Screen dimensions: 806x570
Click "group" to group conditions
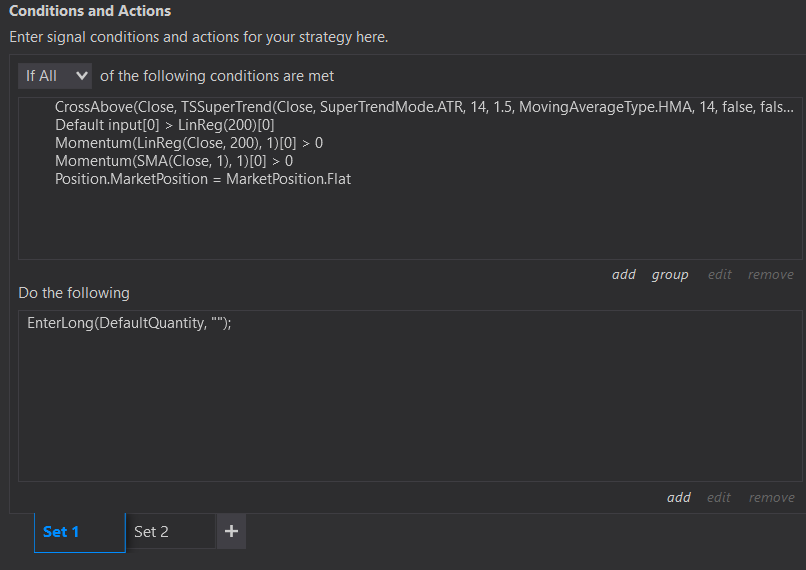point(670,274)
